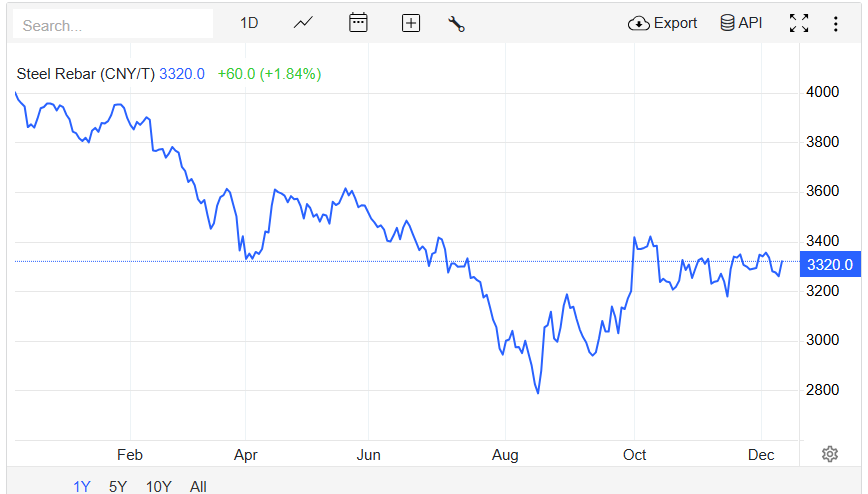Viewport: 868px width, 494px height.
Task: Open the wrench chart tools
Action: point(457,24)
